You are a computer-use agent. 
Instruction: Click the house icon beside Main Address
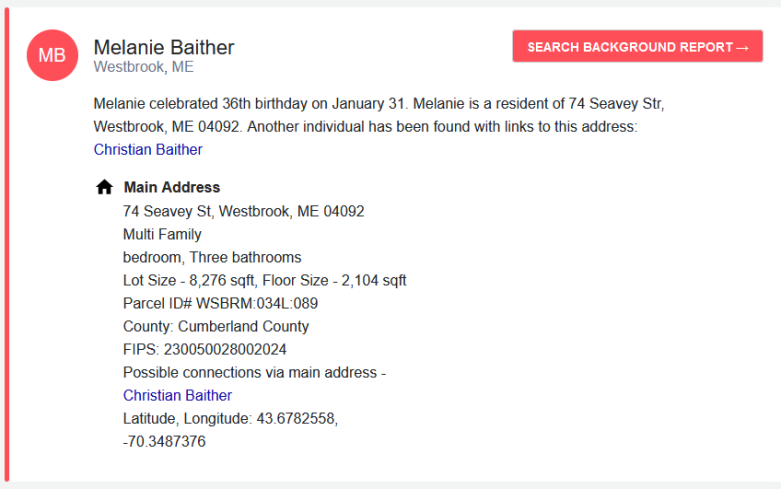click(105, 187)
